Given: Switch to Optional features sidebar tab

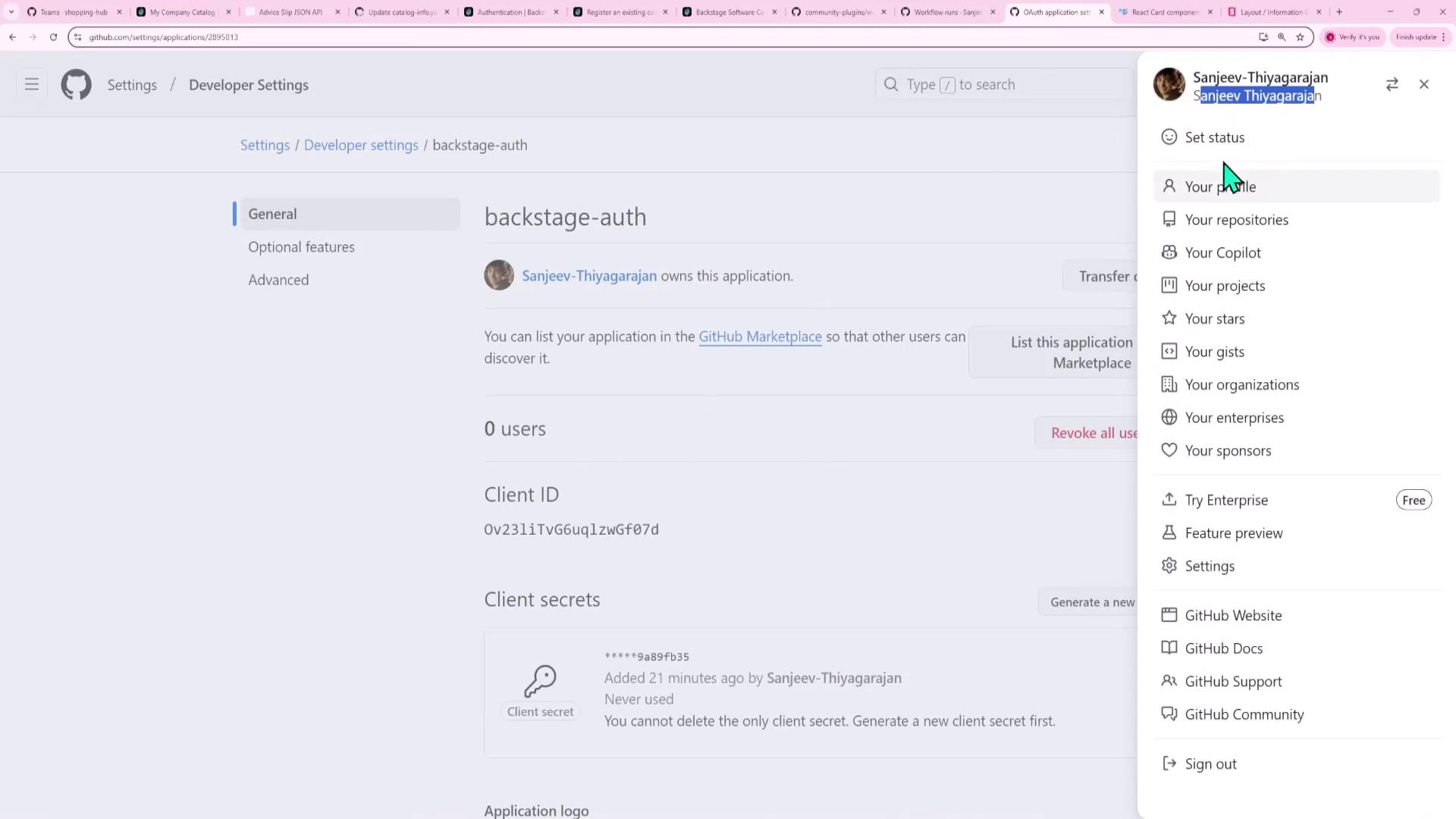Looking at the screenshot, I should [301, 247].
